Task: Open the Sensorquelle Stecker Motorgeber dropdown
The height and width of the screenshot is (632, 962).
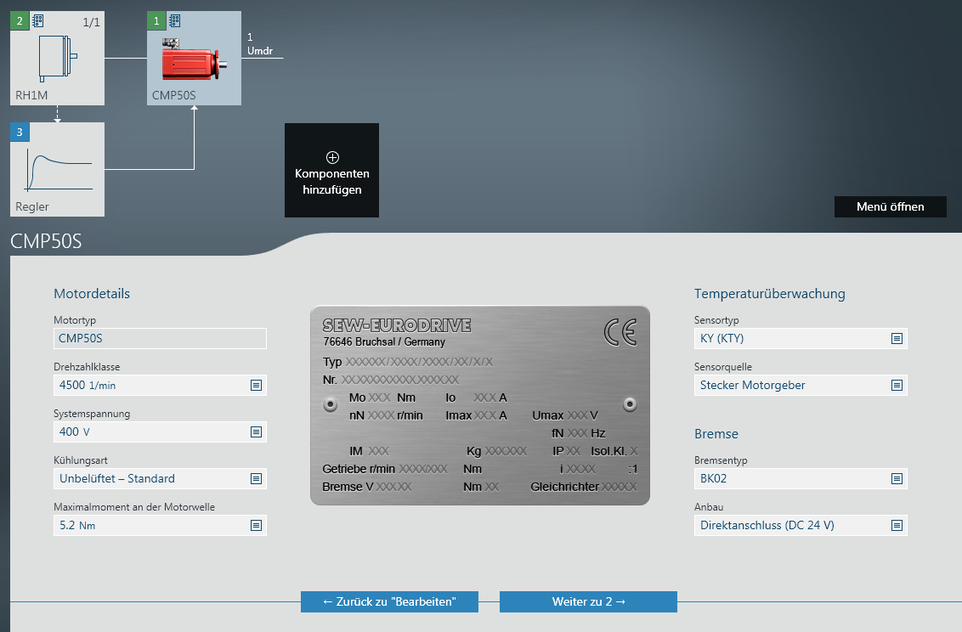Action: point(800,385)
